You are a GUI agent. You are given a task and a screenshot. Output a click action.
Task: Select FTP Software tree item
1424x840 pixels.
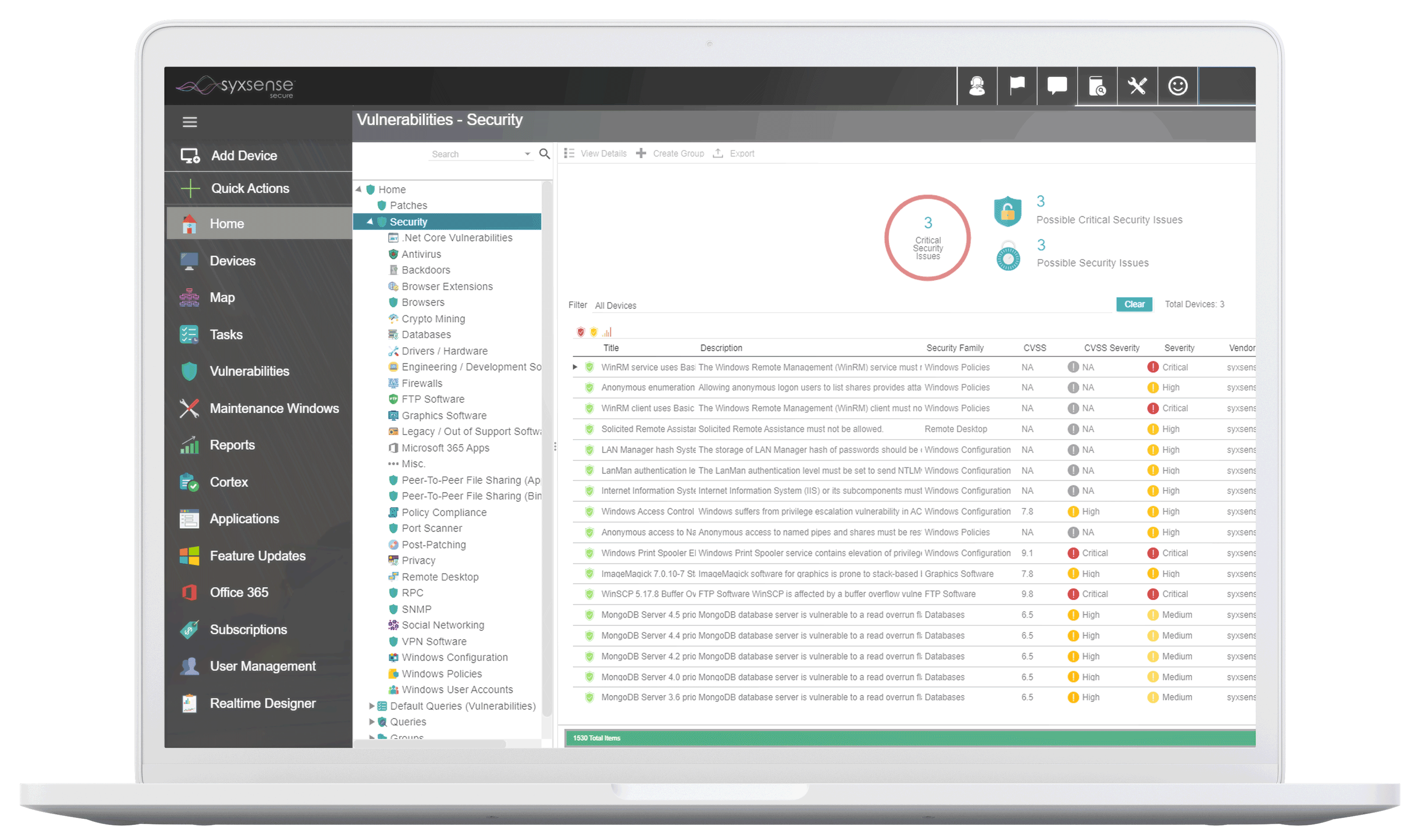(426, 400)
